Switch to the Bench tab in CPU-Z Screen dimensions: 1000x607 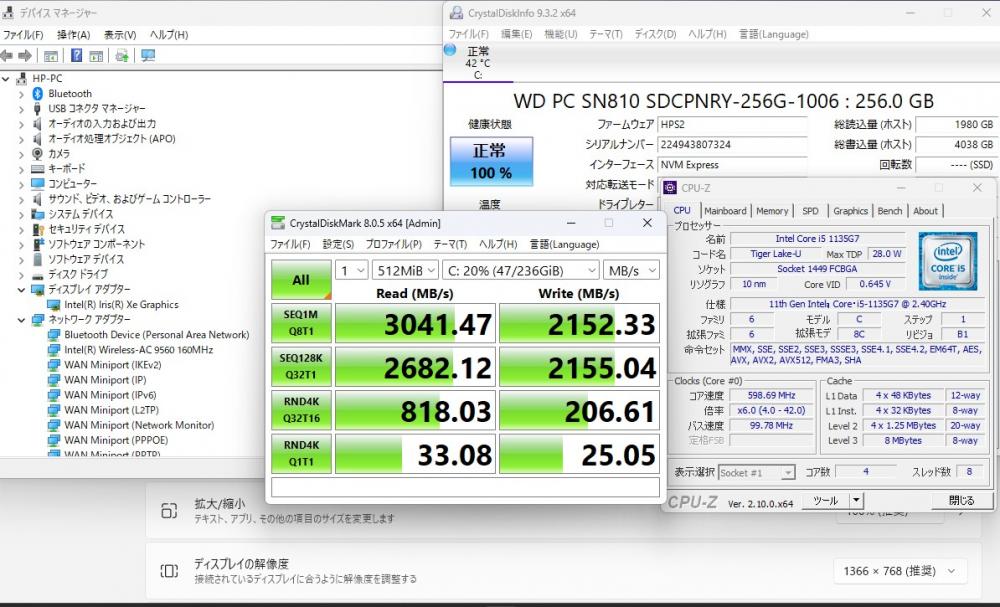pos(890,211)
